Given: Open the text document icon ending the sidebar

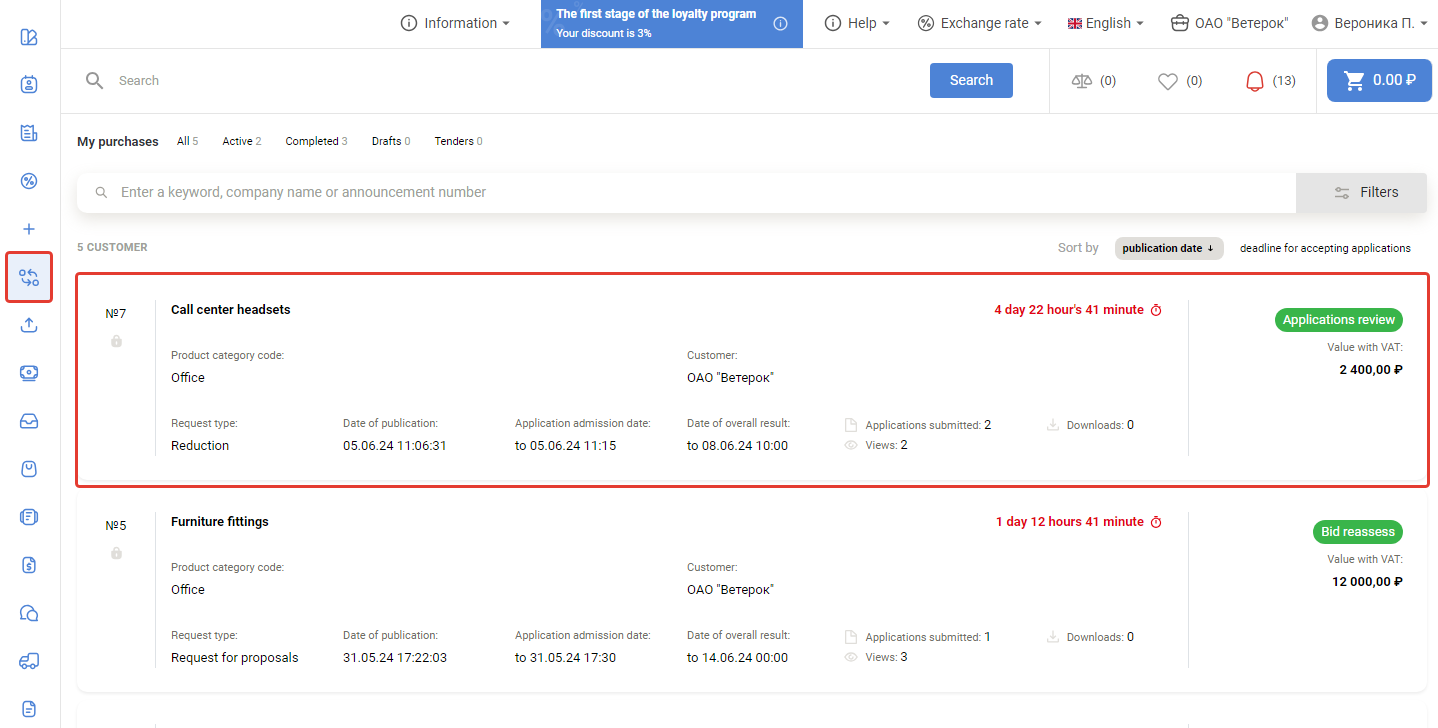Looking at the screenshot, I should pos(29,709).
